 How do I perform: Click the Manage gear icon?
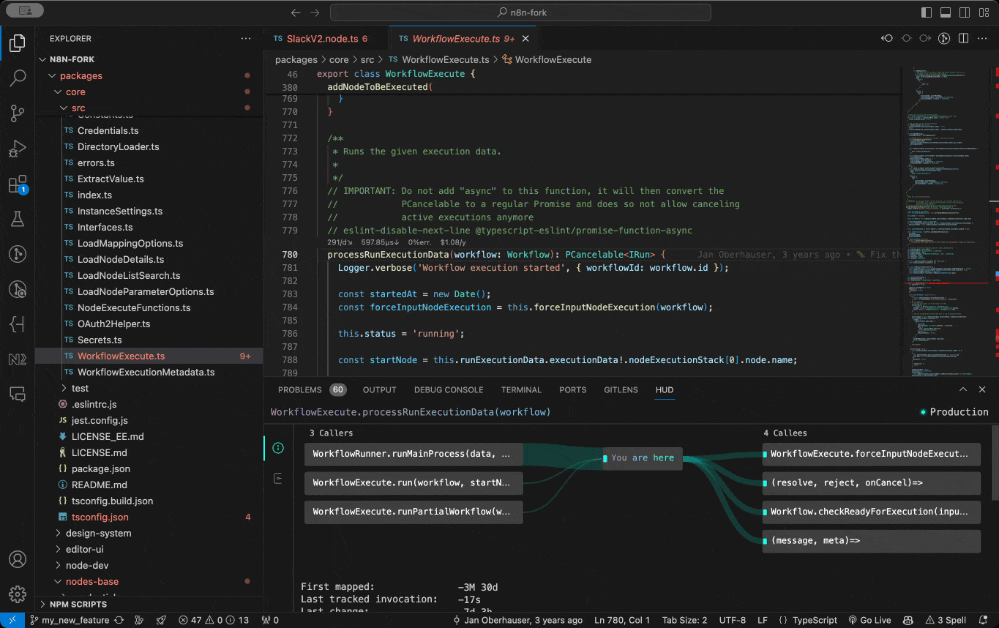17,594
